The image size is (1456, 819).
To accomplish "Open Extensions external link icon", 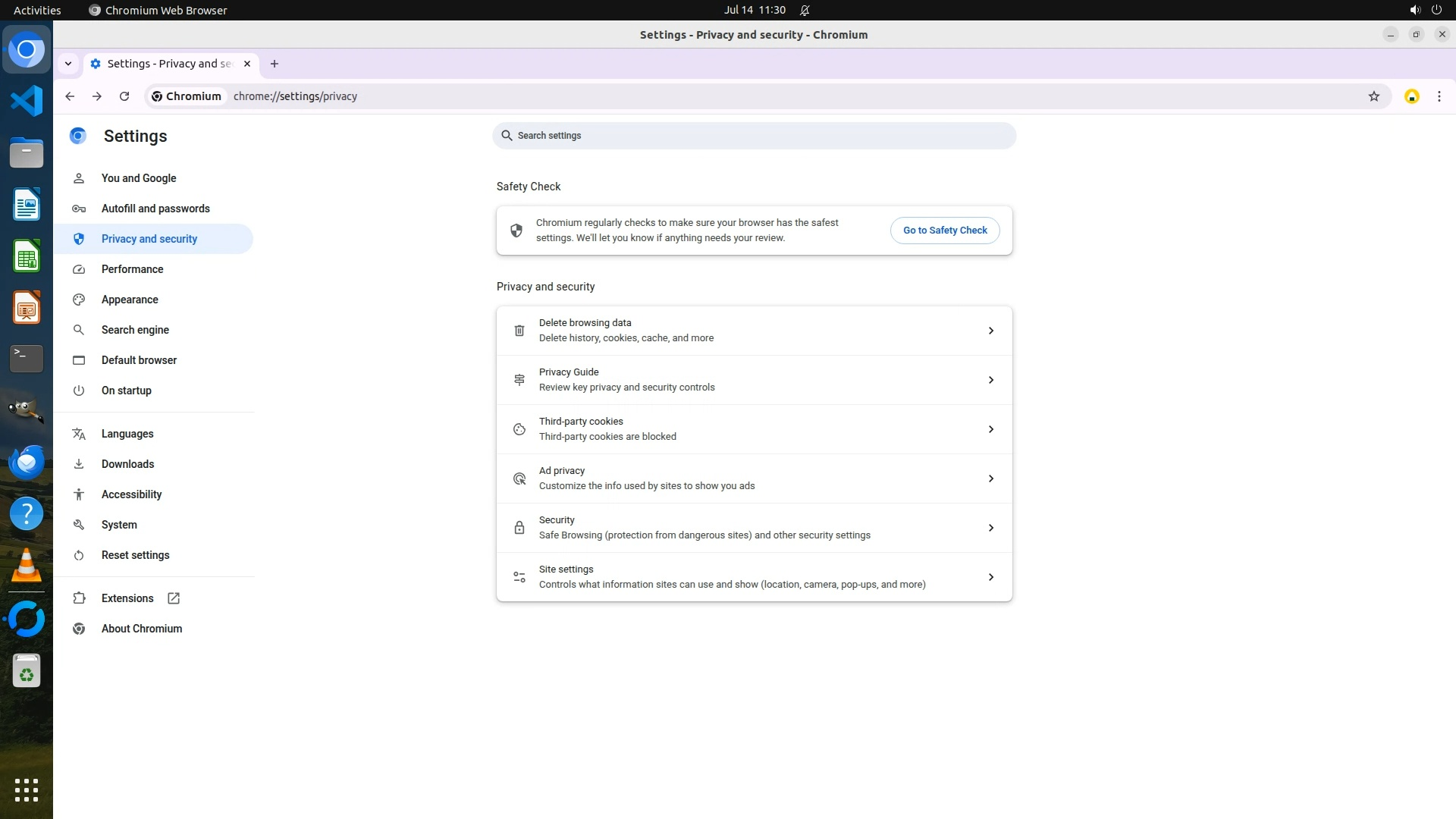I will [x=174, y=598].
